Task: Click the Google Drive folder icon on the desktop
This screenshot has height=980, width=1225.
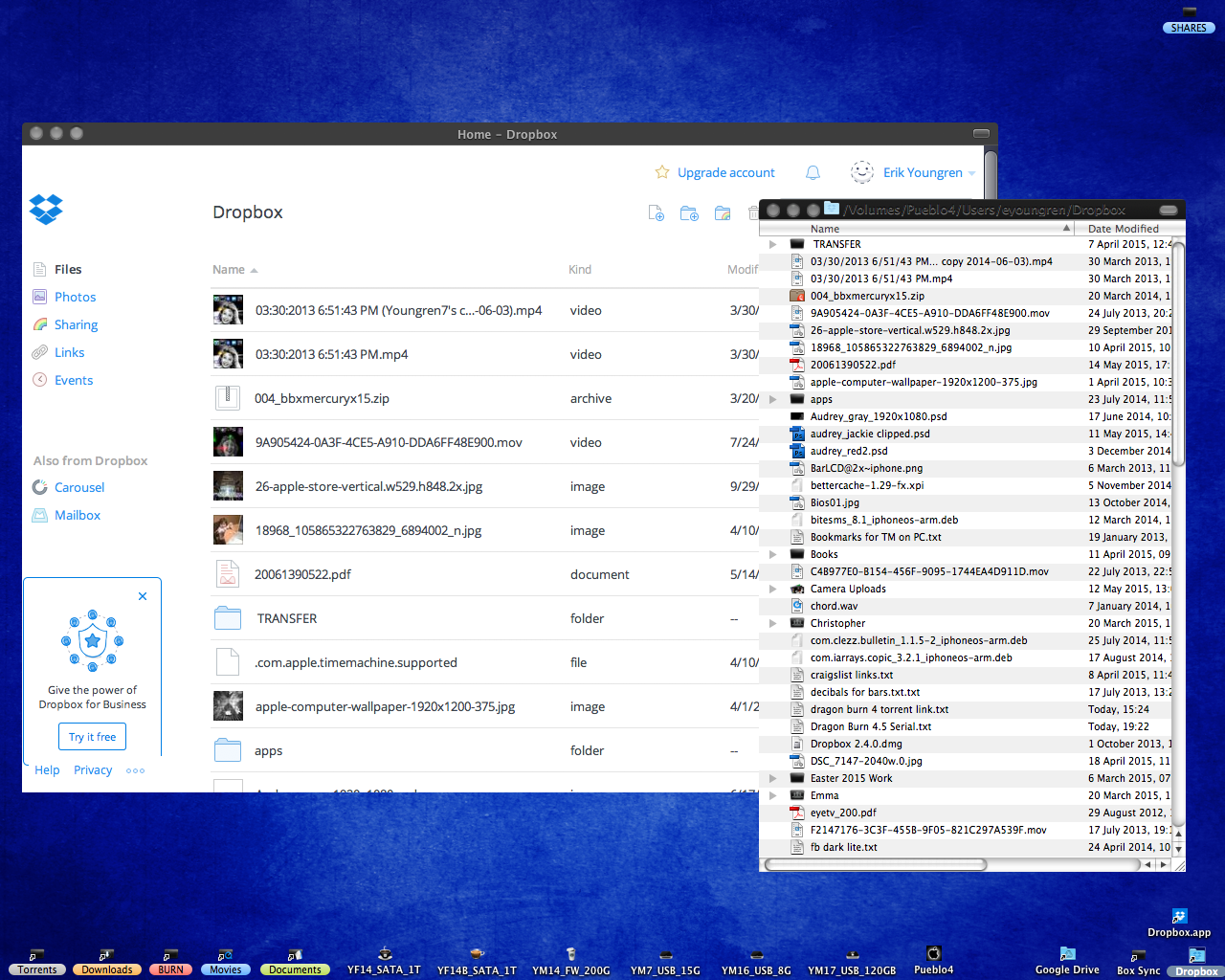Action: coord(1067,953)
